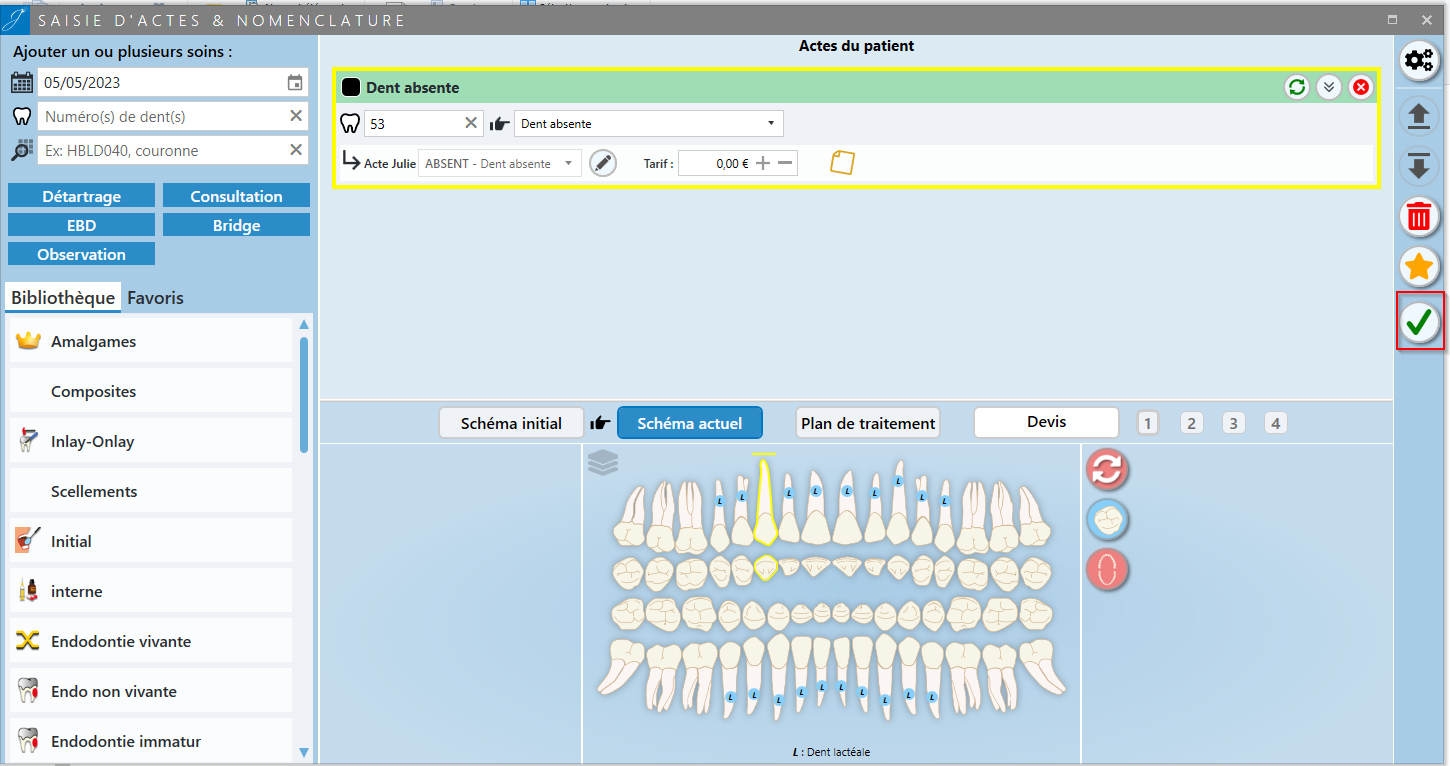The height and width of the screenshot is (766, 1450).
Task: Open the Dent absente dropdown
Action: click(x=649, y=124)
